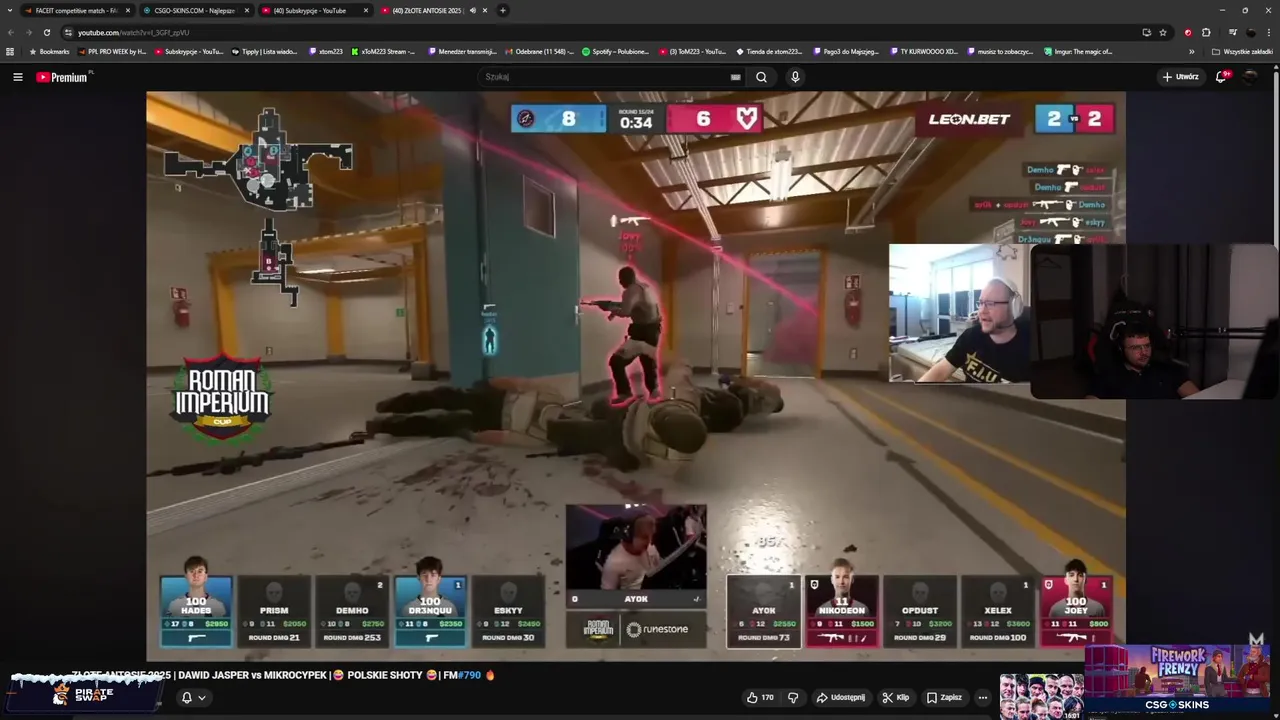Image resolution: width=1280 pixels, height=720 pixels.
Task: Bookmark this page with star icon
Action: pyautogui.click(x=1163, y=32)
